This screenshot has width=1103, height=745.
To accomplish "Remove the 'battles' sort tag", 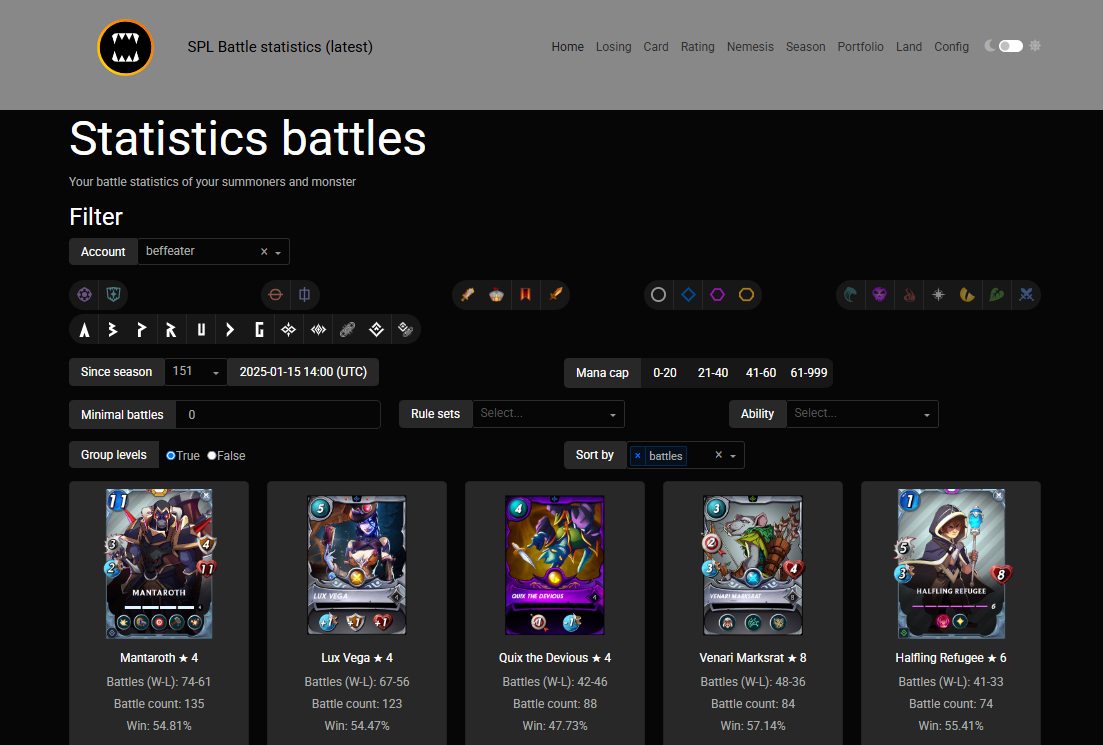I will 637,456.
